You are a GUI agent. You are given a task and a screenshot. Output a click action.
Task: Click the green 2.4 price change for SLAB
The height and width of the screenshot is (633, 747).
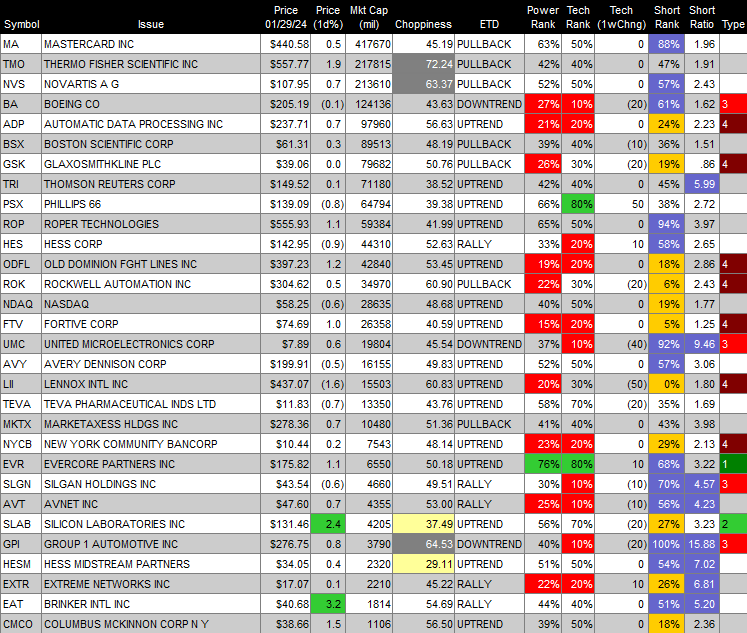coord(328,524)
